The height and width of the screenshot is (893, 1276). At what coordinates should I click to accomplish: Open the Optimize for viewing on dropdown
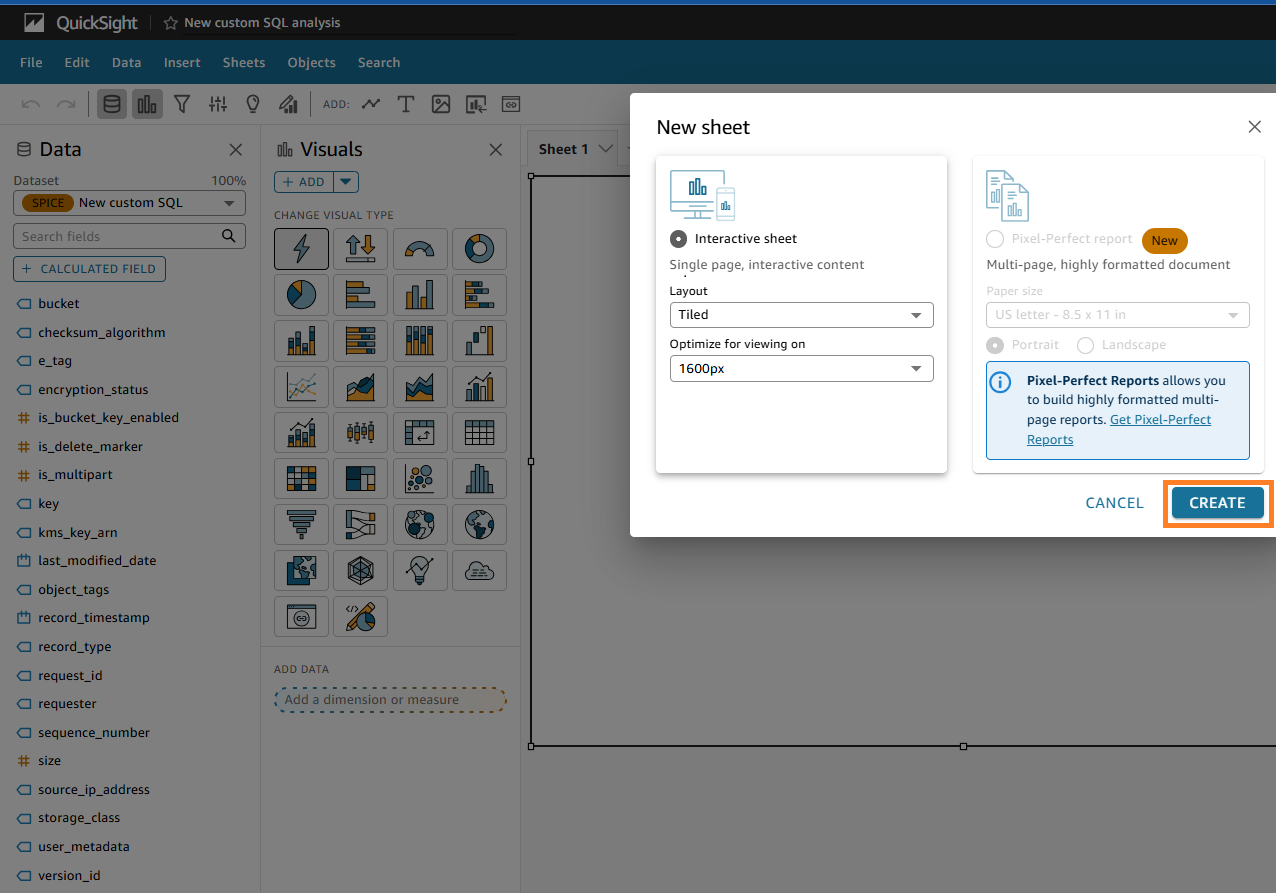pos(801,368)
